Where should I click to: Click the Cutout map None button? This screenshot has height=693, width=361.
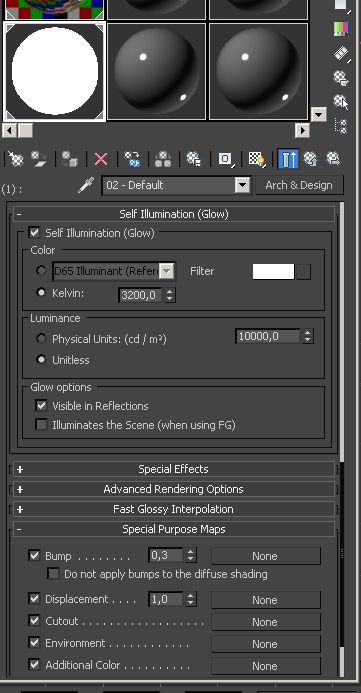(x=266, y=622)
